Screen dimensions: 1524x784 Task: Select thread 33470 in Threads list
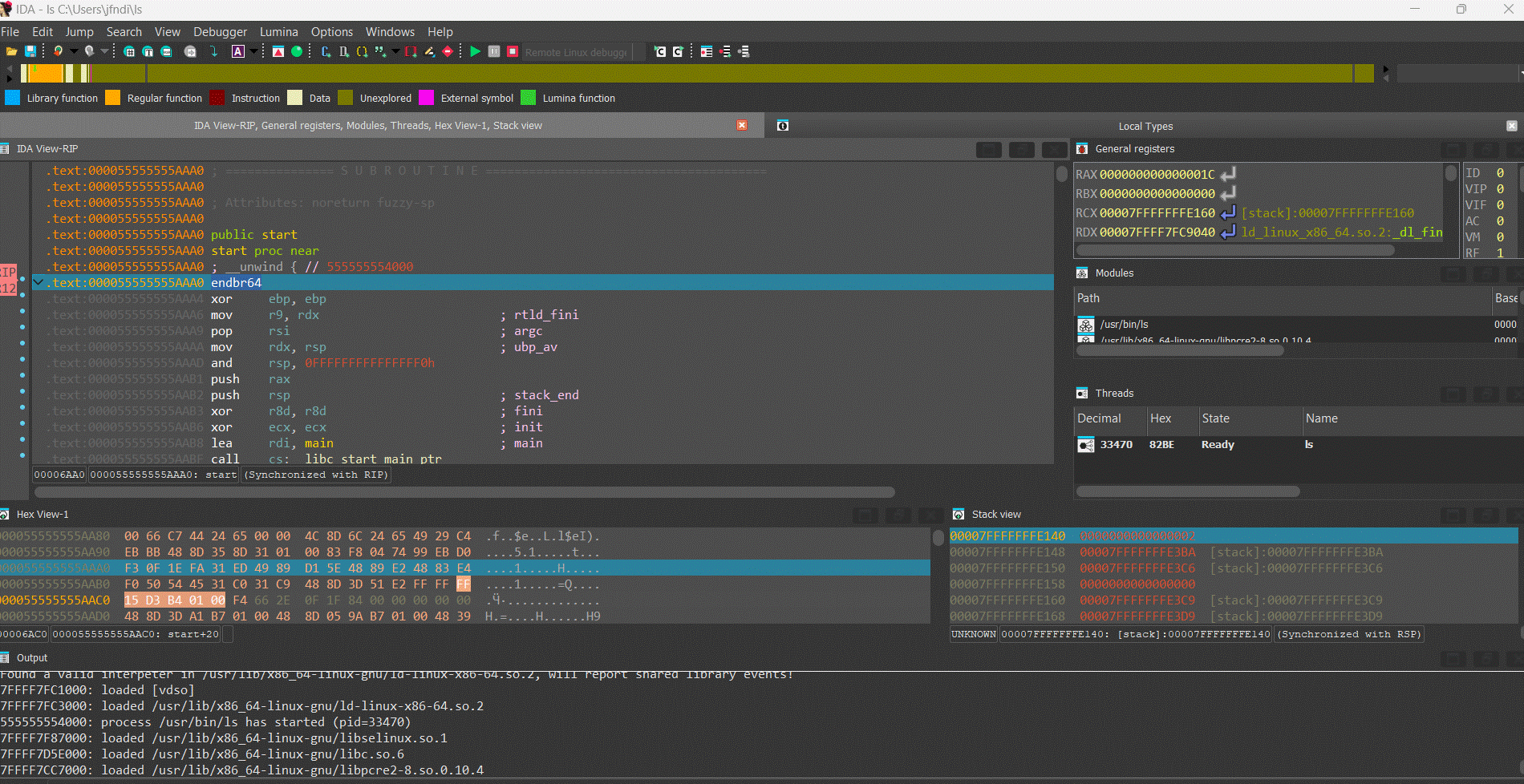coord(1116,445)
